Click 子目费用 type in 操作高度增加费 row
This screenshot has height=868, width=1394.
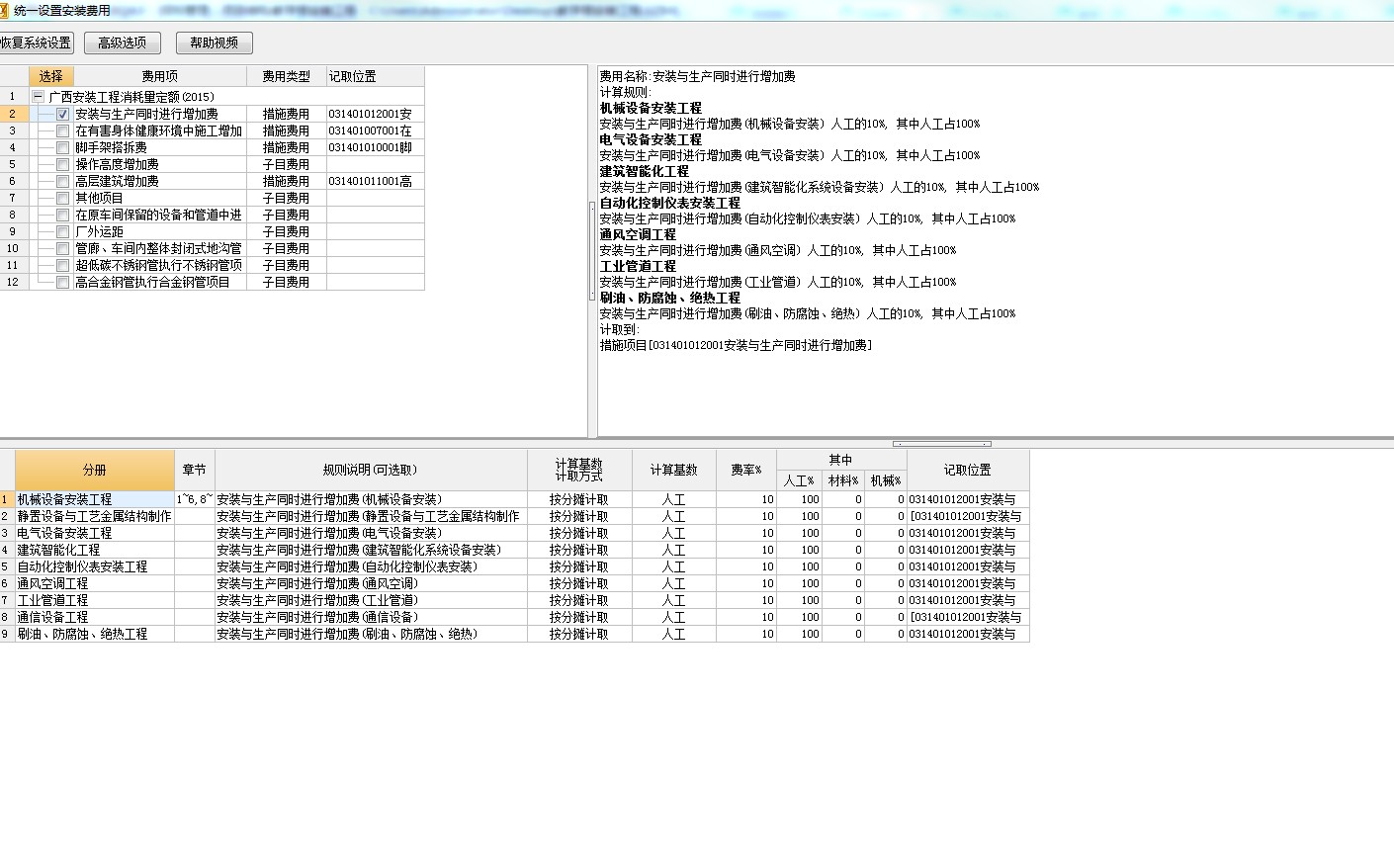[287, 164]
